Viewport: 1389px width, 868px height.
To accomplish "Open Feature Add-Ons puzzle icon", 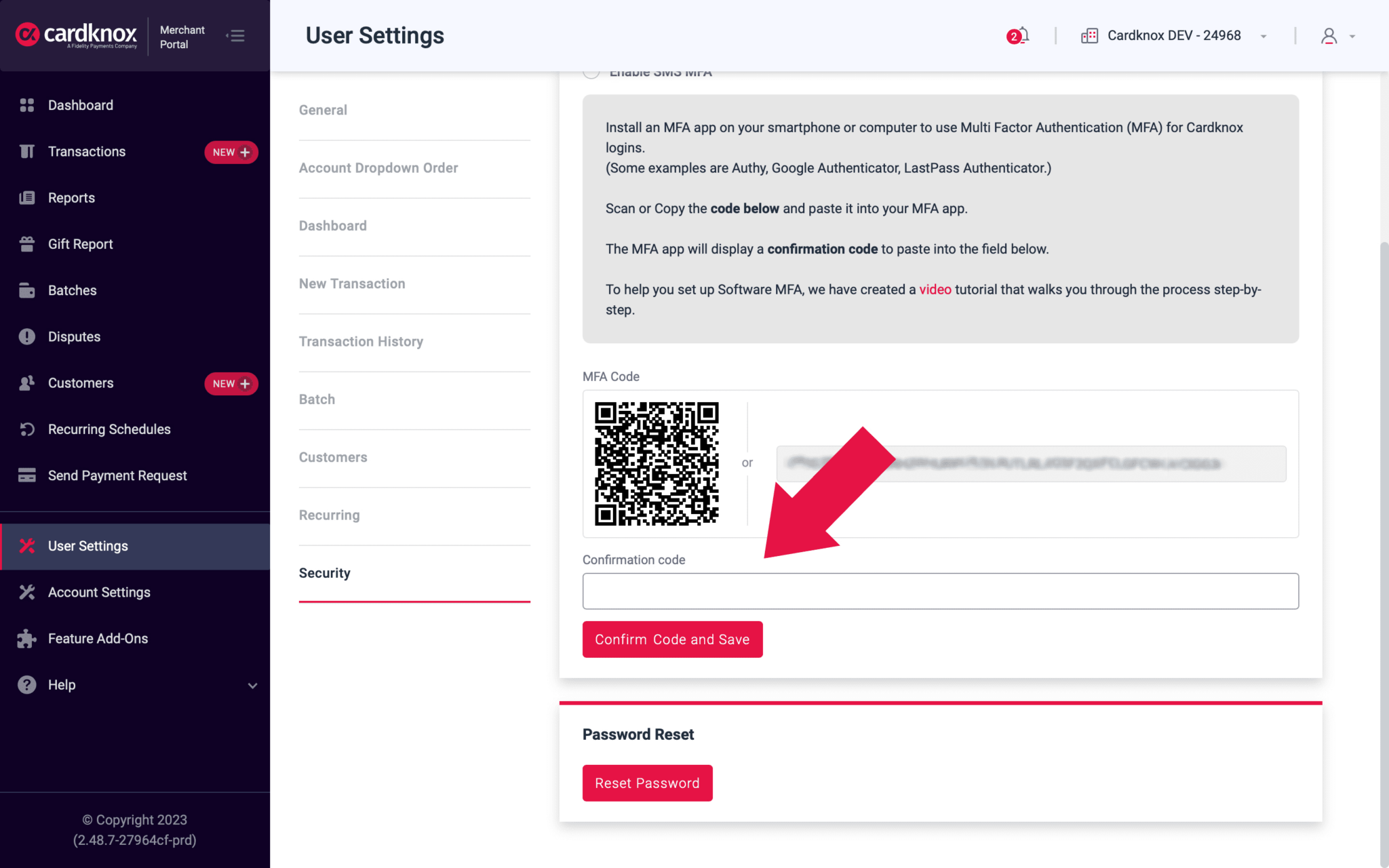I will tap(27, 639).
